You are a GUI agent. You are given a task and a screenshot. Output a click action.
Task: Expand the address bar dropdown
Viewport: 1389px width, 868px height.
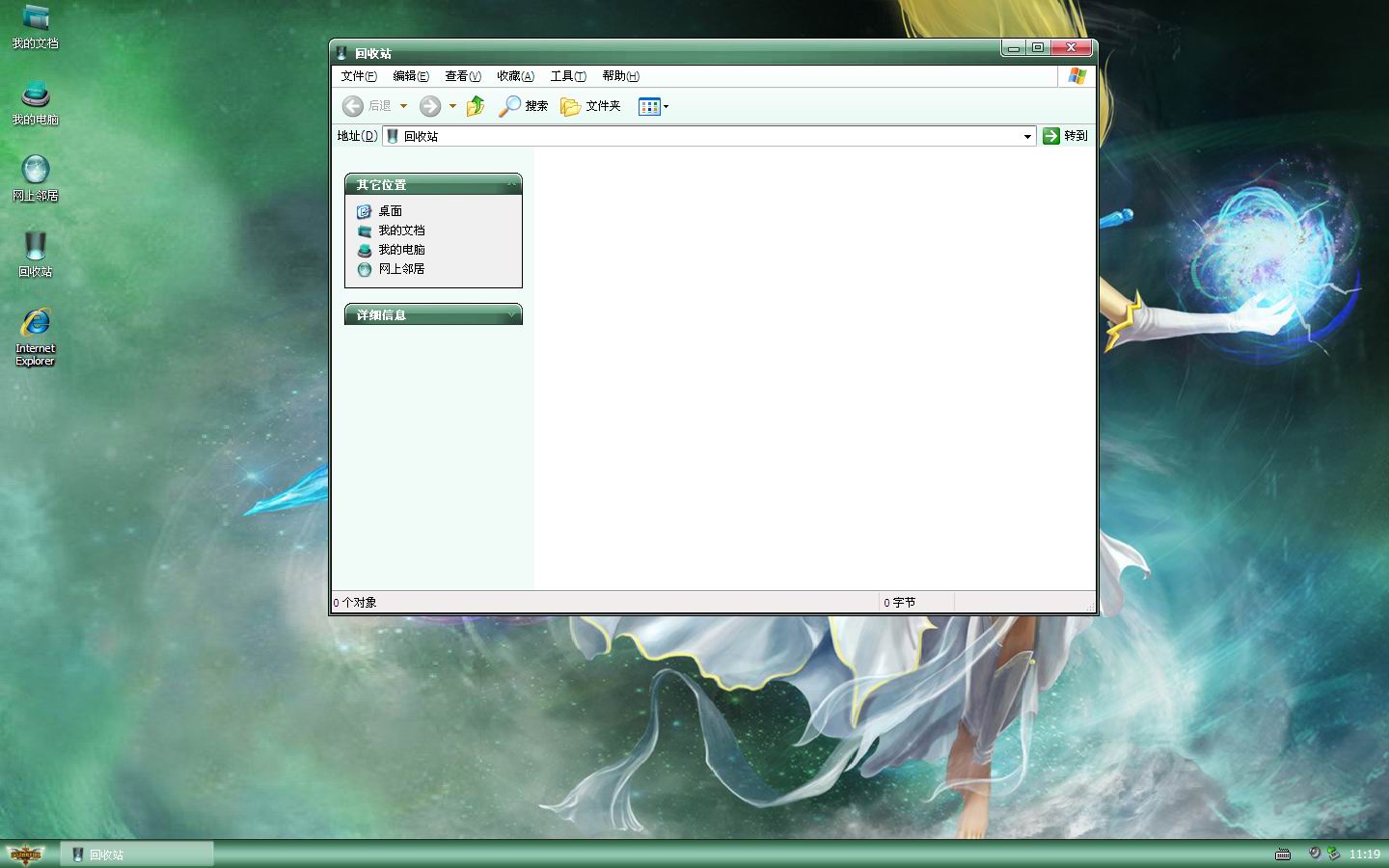[1027, 136]
